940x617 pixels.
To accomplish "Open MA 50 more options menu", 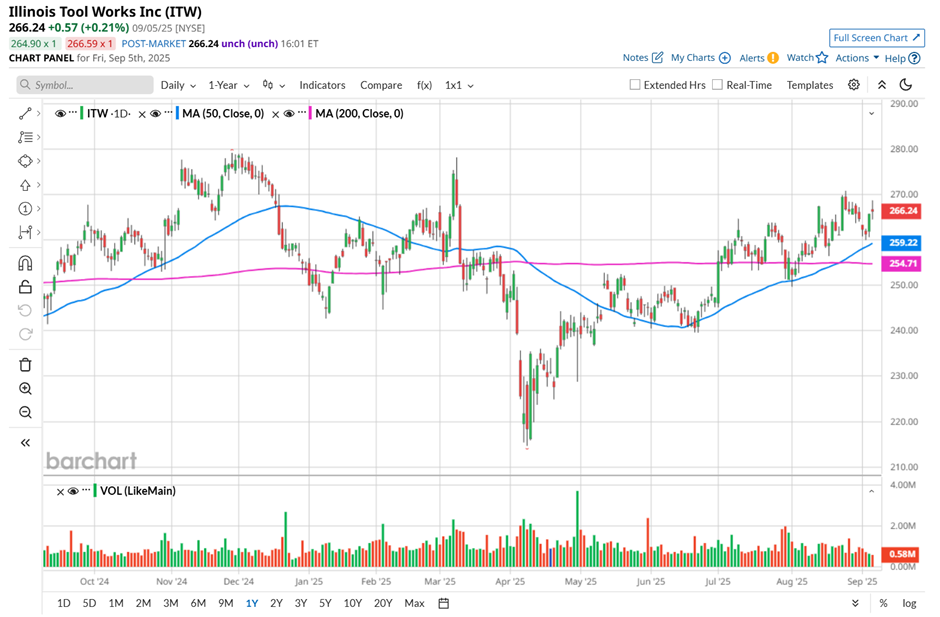I will [x=168, y=113].
